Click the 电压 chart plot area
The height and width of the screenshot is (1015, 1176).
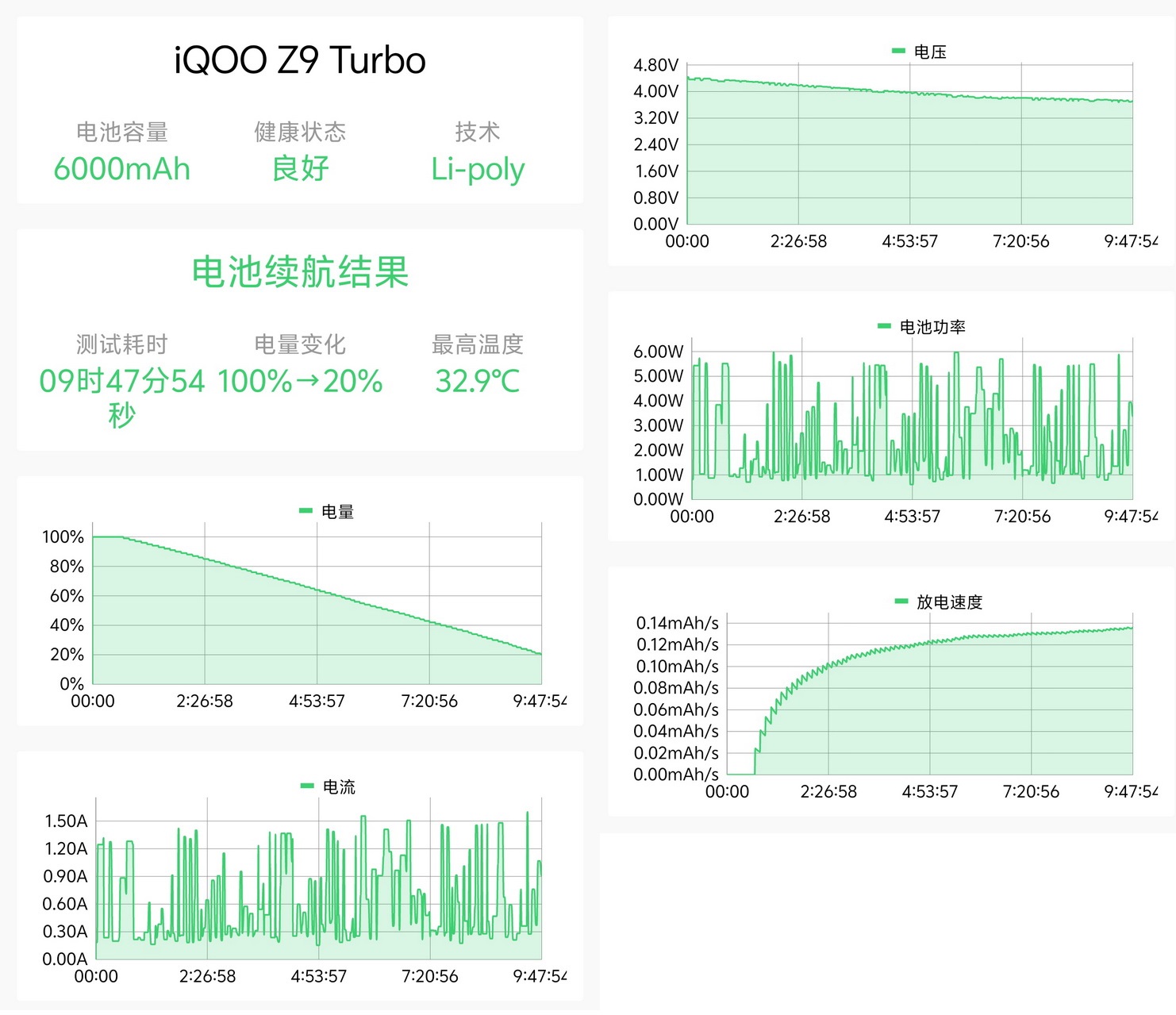point(909,144)
